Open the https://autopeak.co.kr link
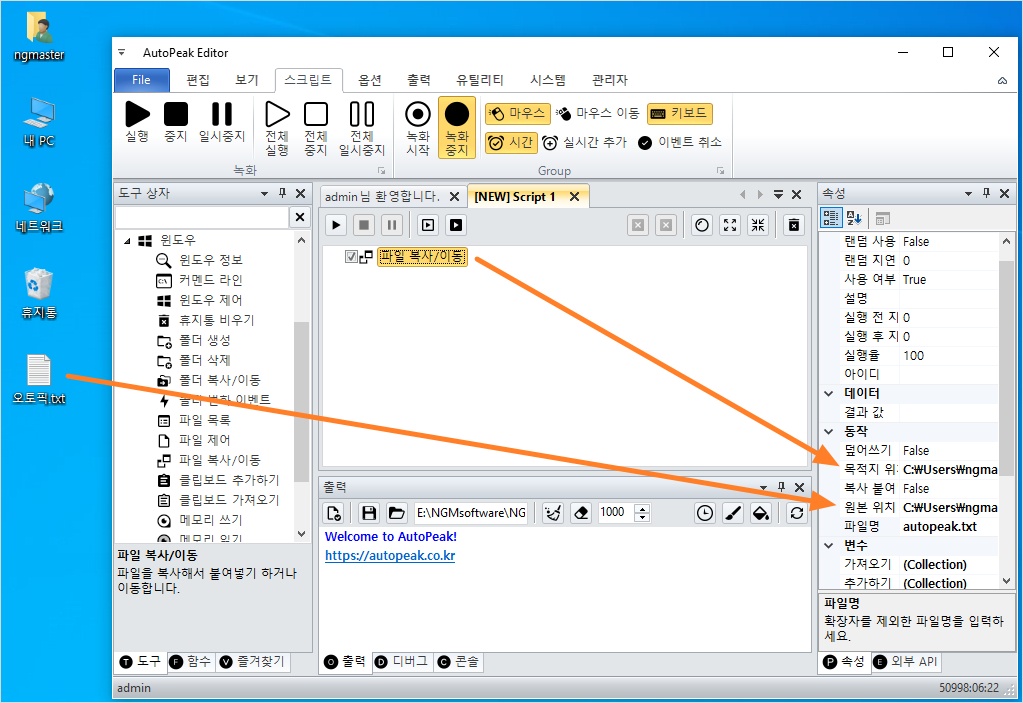 click(x=390, y=556)
